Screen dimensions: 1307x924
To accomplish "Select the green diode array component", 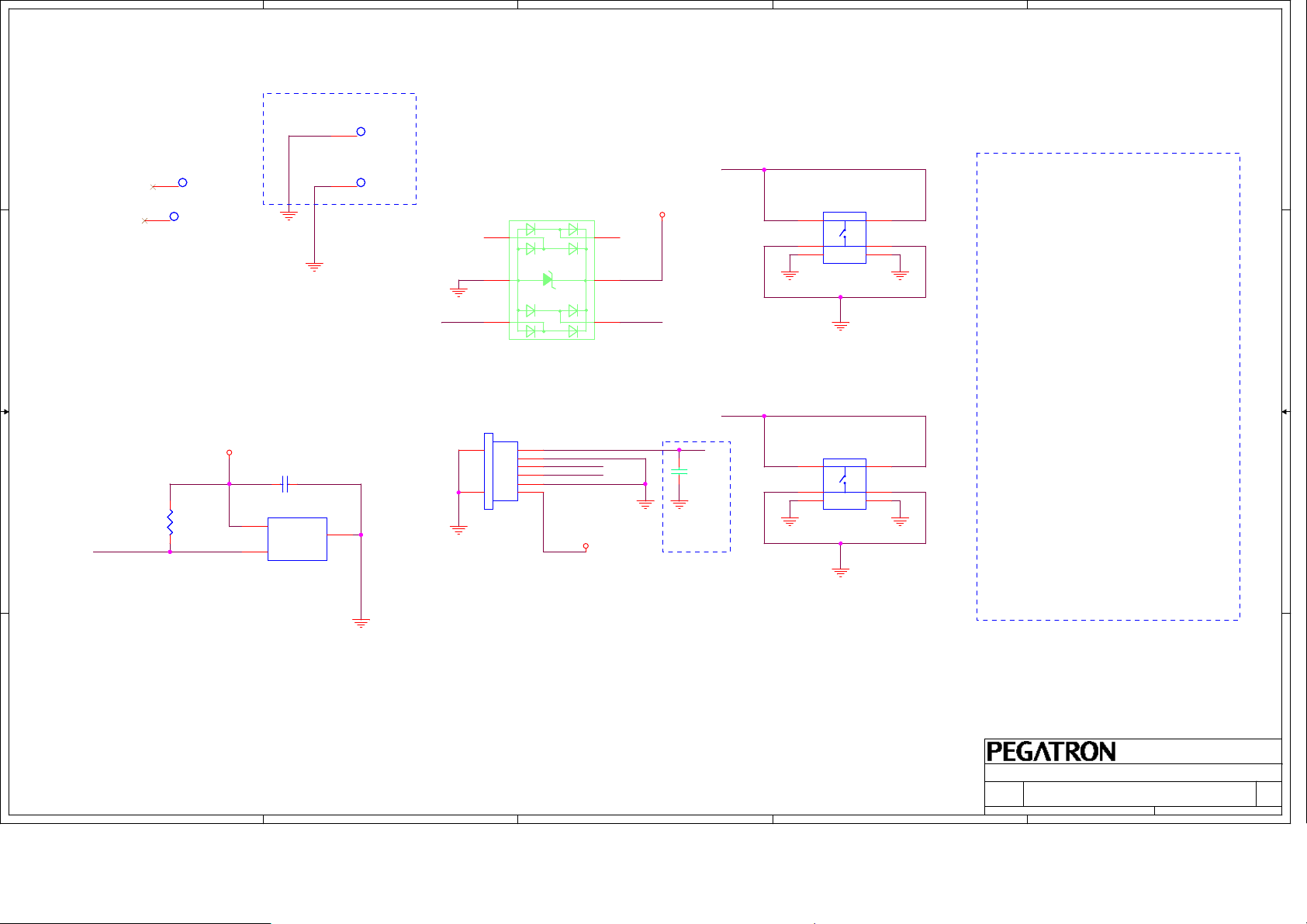I will click(551, 280).
